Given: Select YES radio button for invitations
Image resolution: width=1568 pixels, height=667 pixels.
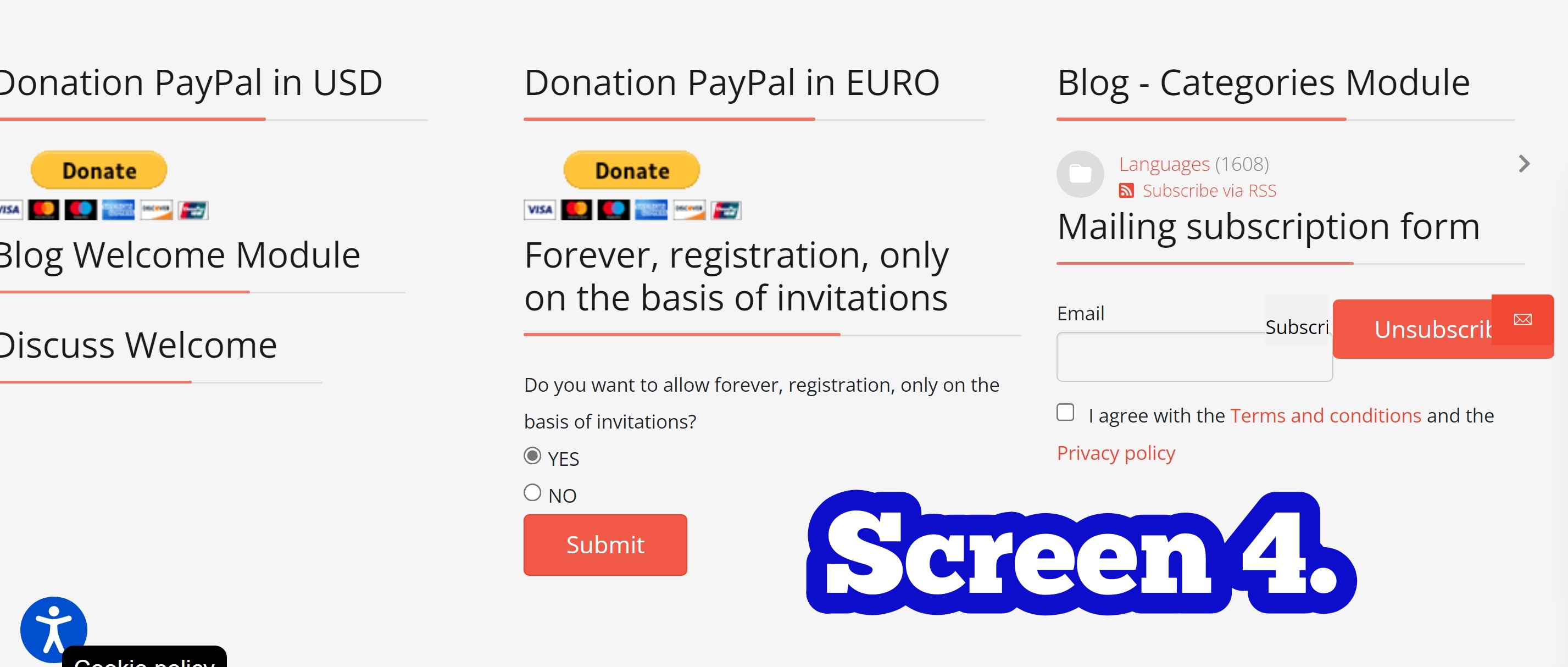Looking at the screenshot, I should (534, 458).
